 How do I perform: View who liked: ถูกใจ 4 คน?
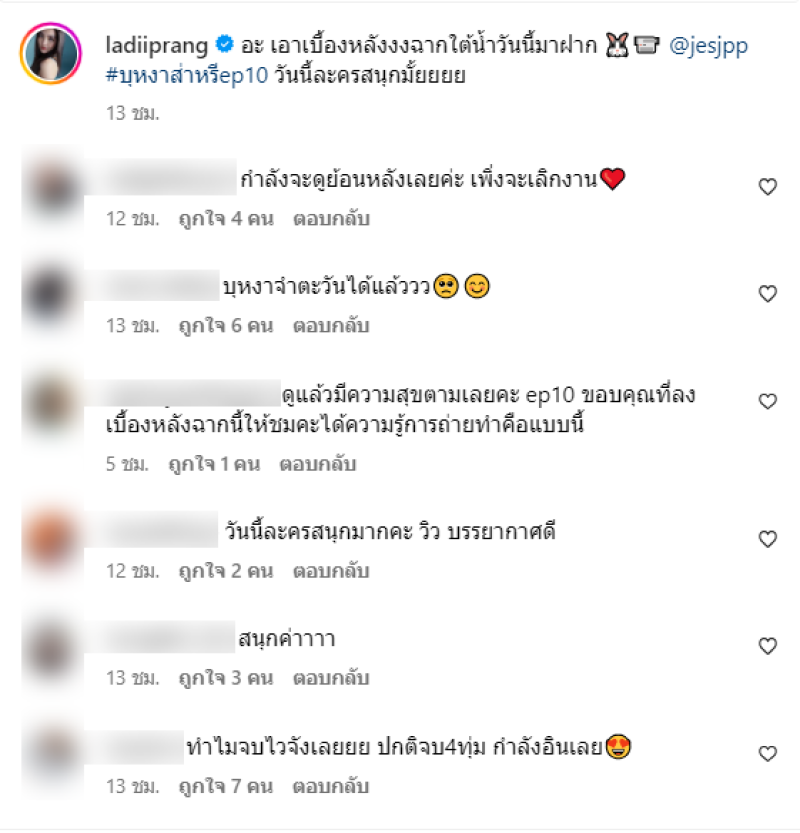pyautogui.click(x=226, y=219)
